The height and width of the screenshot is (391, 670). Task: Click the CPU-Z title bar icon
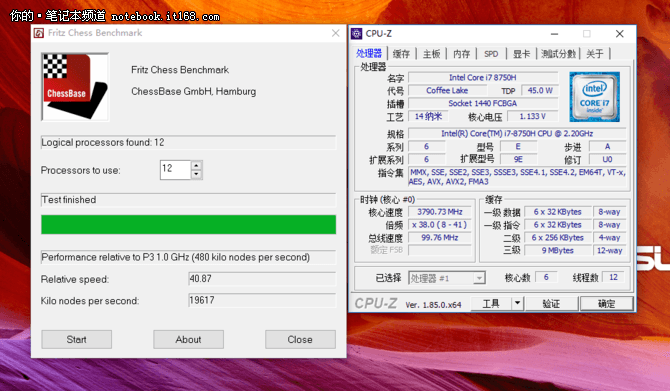356,33
